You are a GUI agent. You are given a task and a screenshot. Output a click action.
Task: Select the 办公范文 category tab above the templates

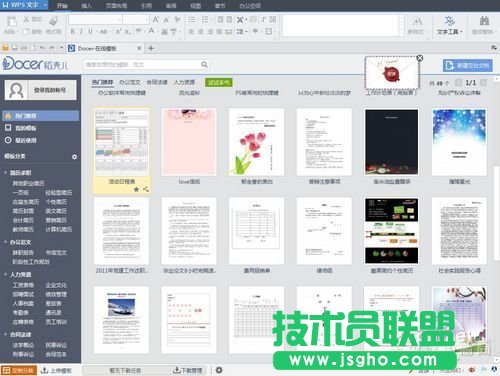(130, 82)
